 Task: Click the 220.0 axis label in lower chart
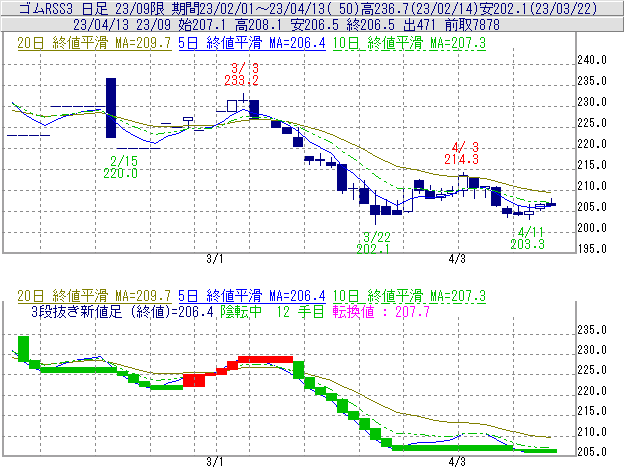[x=592, y=391]
